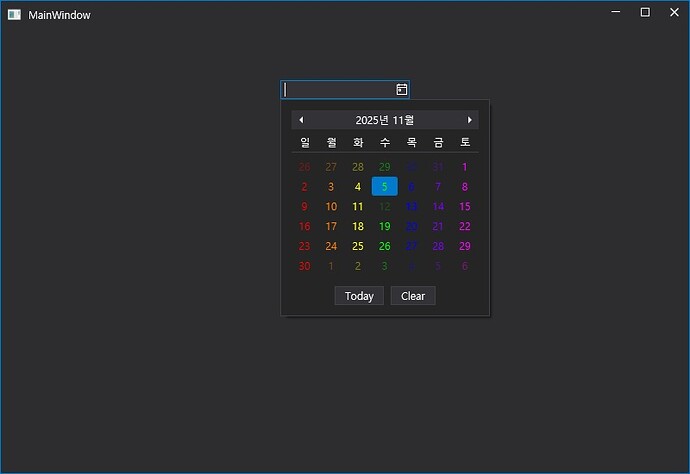Select November 9 in calendar
Image resolution: width=690 pixels, height=474 pixels.
pyautogui.click(x=305, y=206)
